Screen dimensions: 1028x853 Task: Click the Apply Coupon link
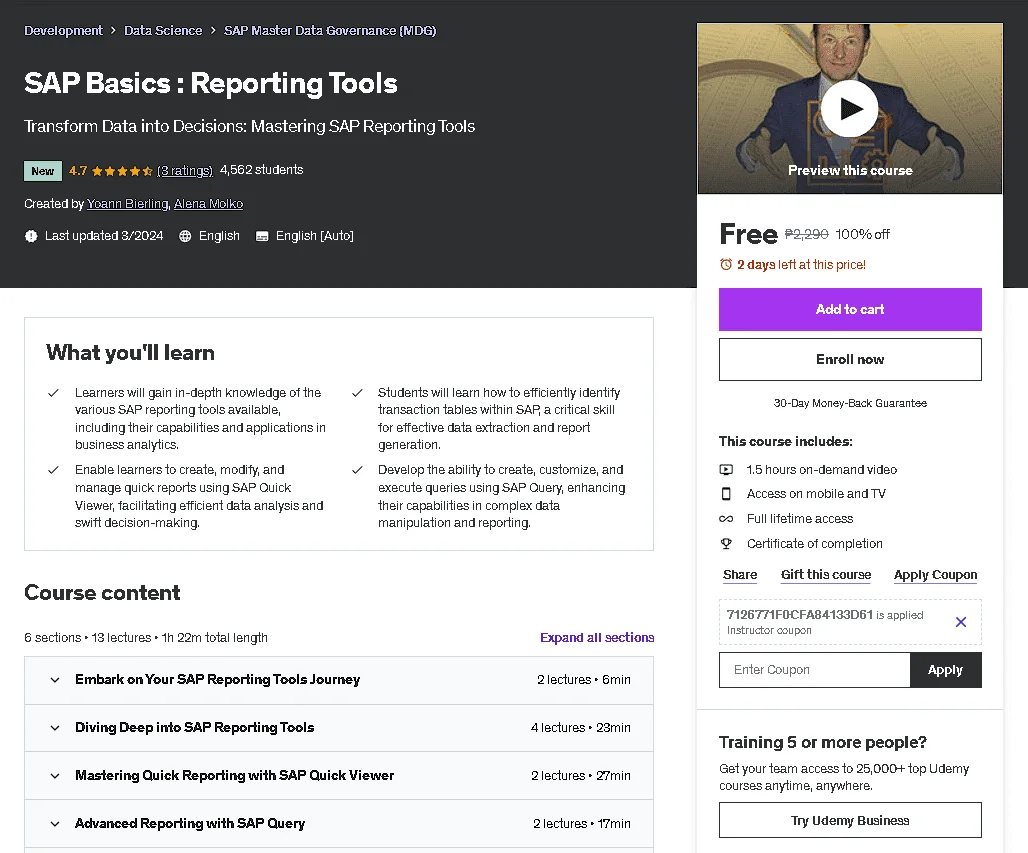coord(935,575)
